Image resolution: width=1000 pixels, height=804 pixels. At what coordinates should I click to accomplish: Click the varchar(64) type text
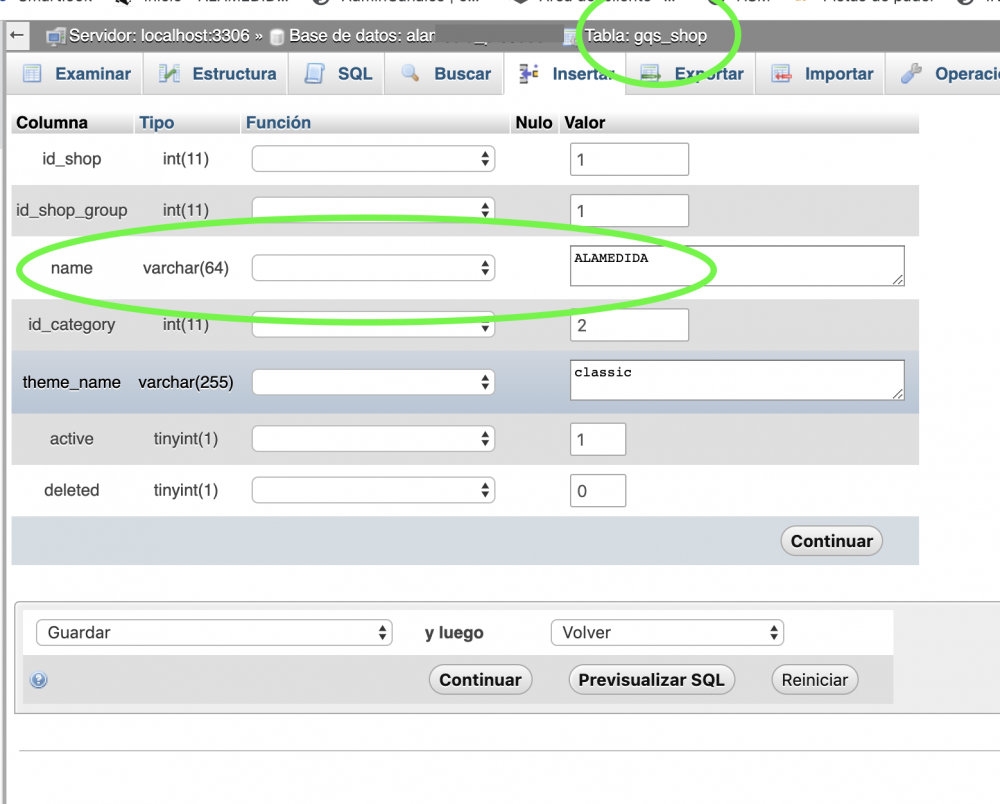pyautogui.click(x=186, y=268)
